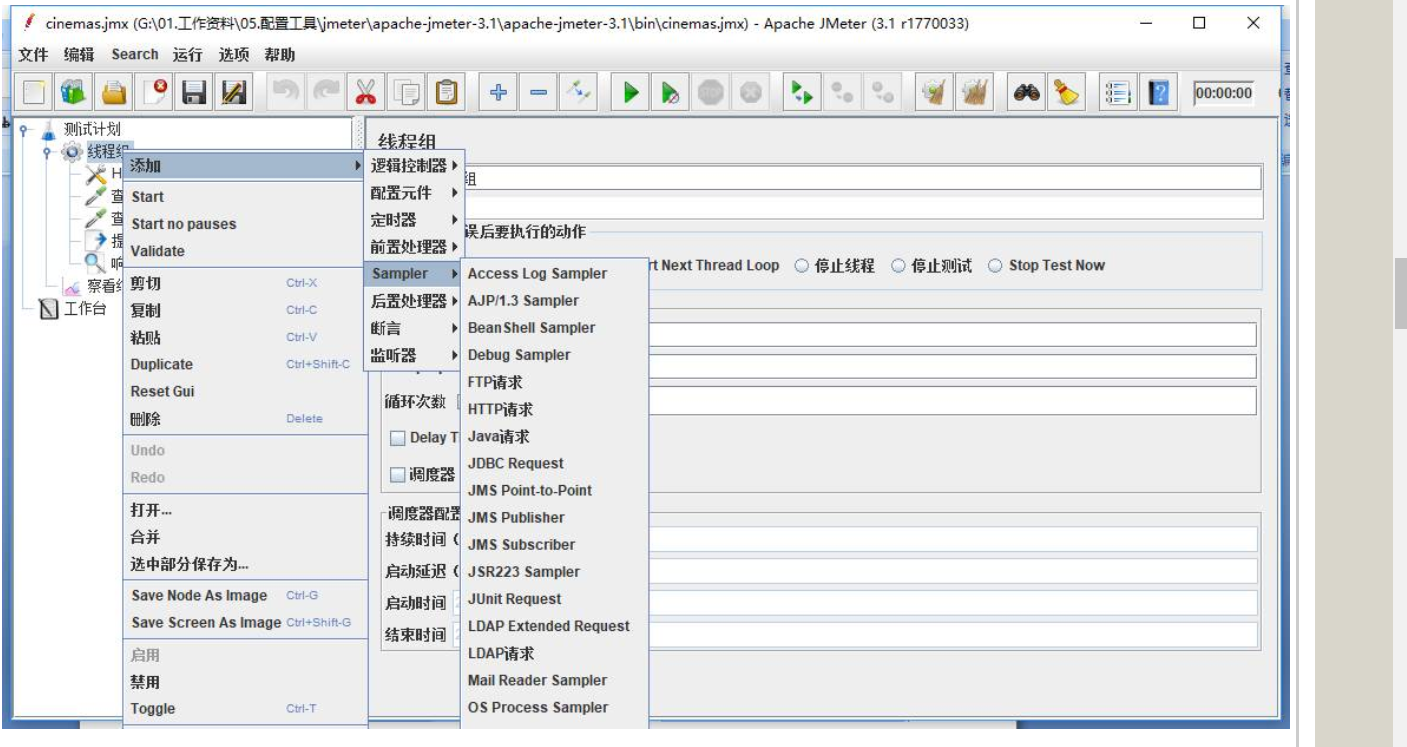Expand the 定时器 submenu

click(414, 220)
